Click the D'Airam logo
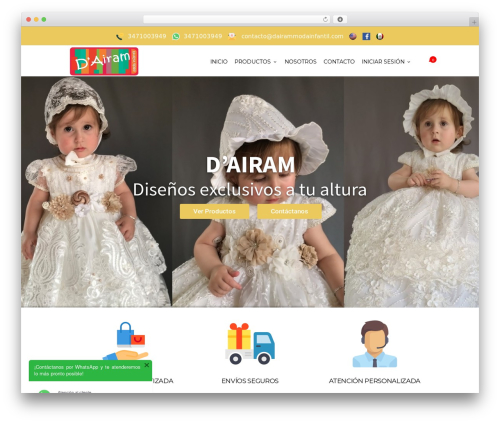Image resolution: width=500 pixels, height=423 pixels. pos(104,61)
